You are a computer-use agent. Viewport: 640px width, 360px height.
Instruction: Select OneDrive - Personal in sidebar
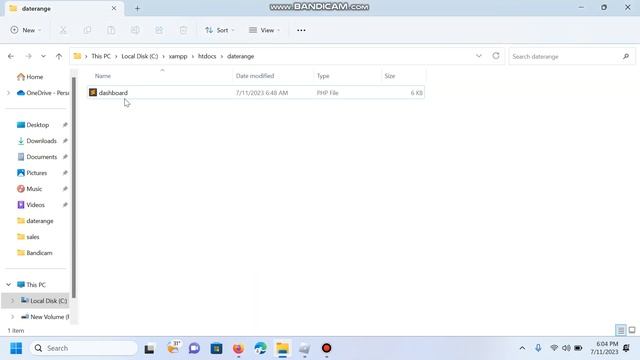[x=42, y=93]
